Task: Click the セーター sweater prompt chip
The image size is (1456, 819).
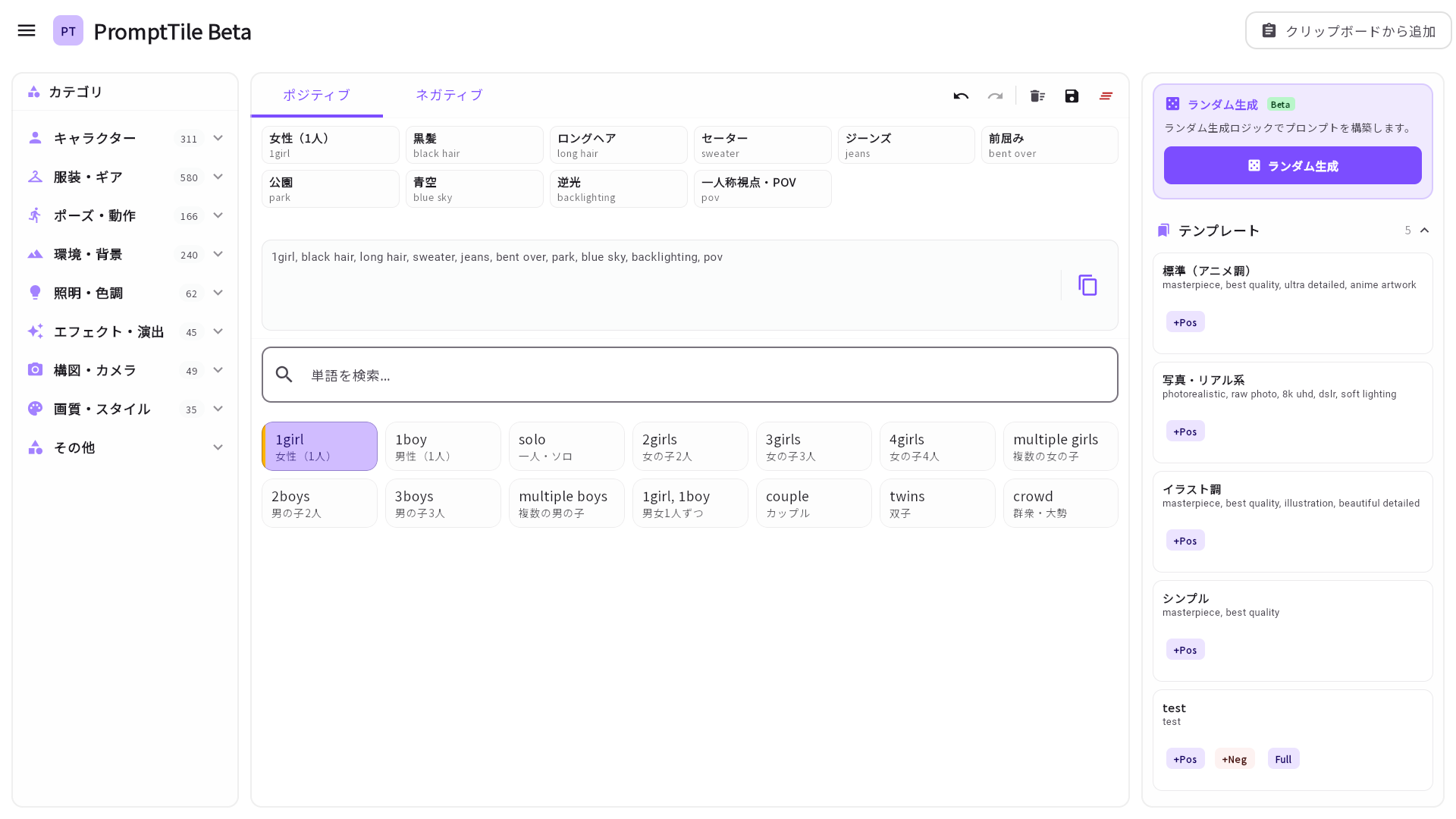Action: (x=763, y=145)
